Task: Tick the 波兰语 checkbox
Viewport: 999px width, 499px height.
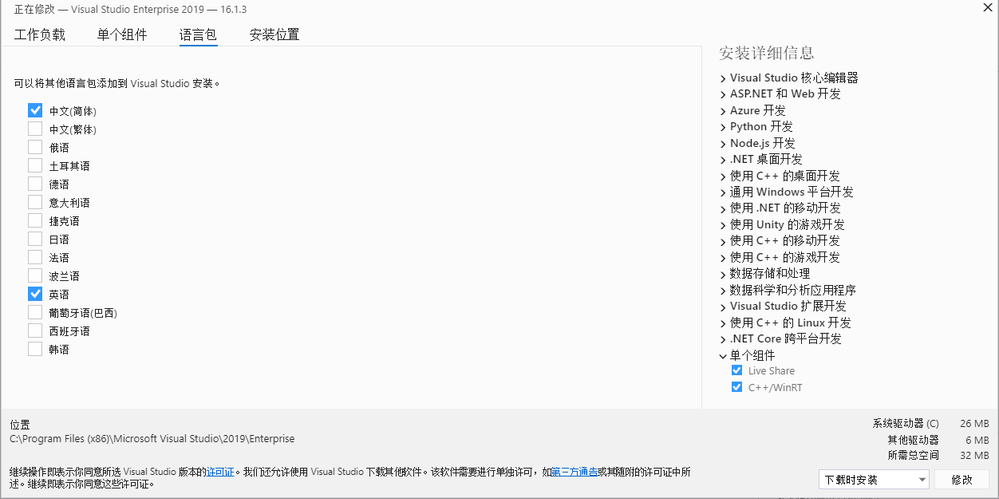Action: (x=35, y=277)
